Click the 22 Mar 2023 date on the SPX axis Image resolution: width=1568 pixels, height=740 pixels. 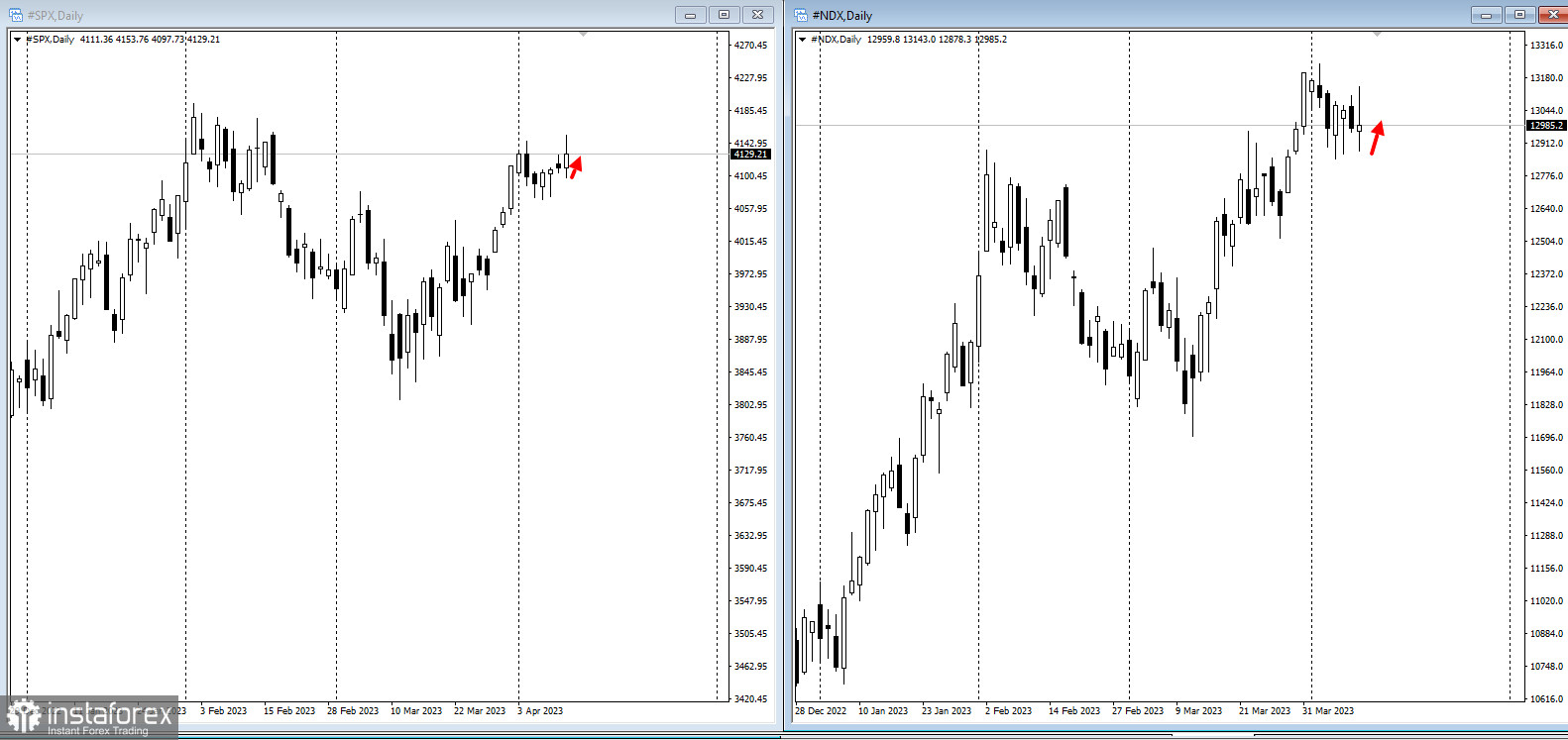480,711
